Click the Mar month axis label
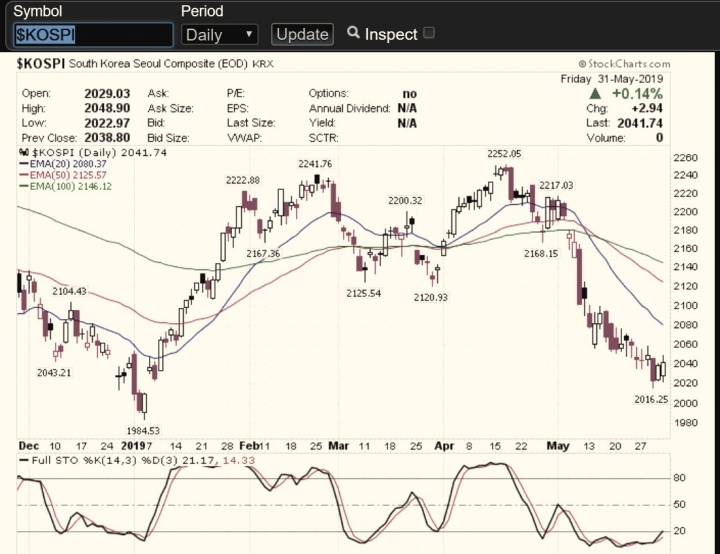This screenshot has width=720, height=554. tap(338, 446)
